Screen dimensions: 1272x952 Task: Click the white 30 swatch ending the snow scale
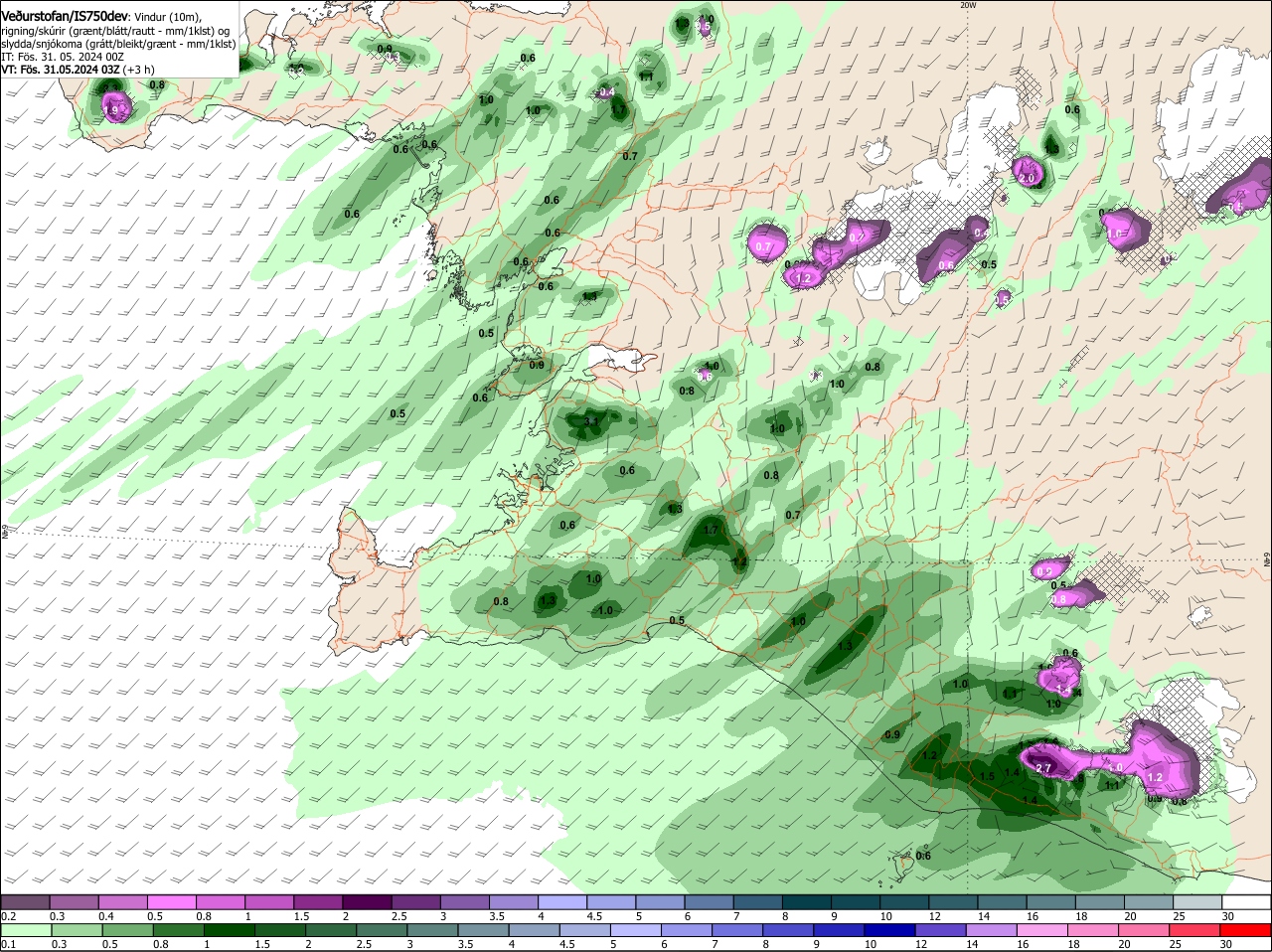[1247, 901]
